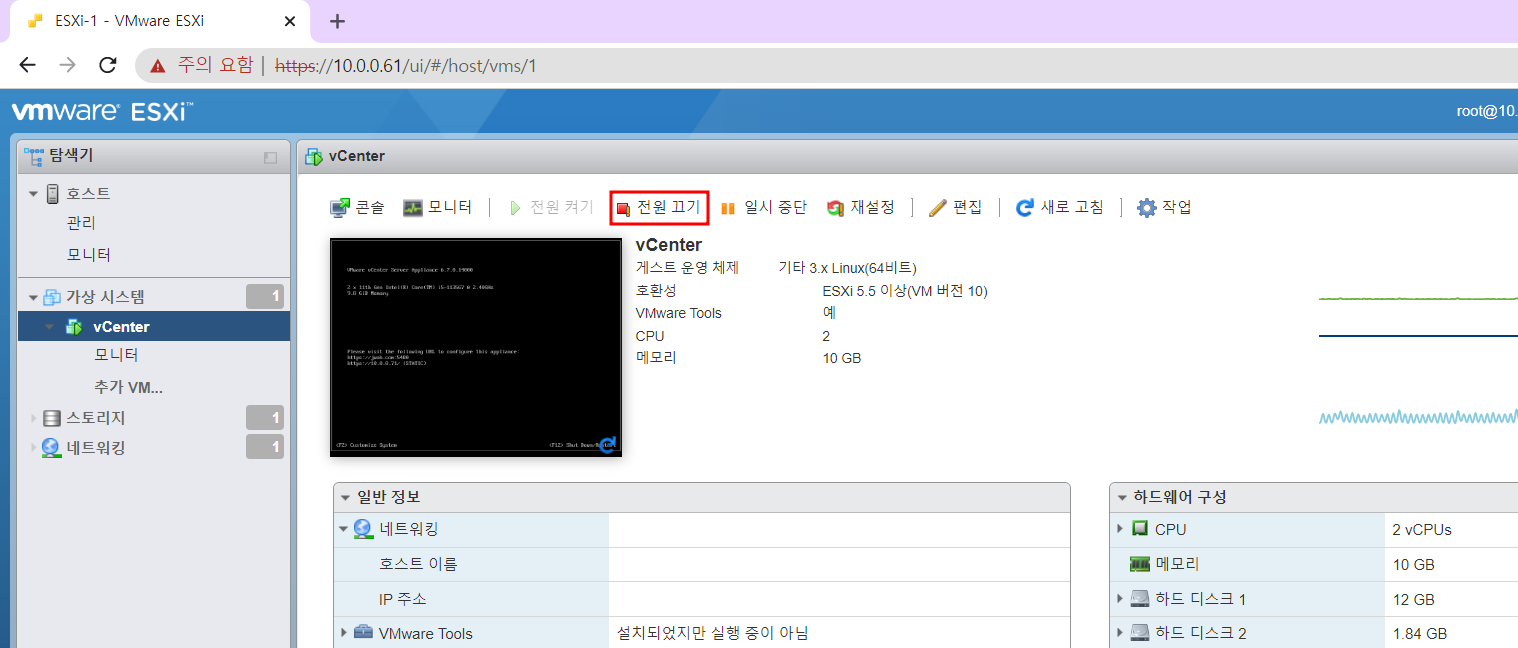Click the '2 vCPUs' value
The height and width of the screenshot is (648, 1518).
pos(1422,529)
